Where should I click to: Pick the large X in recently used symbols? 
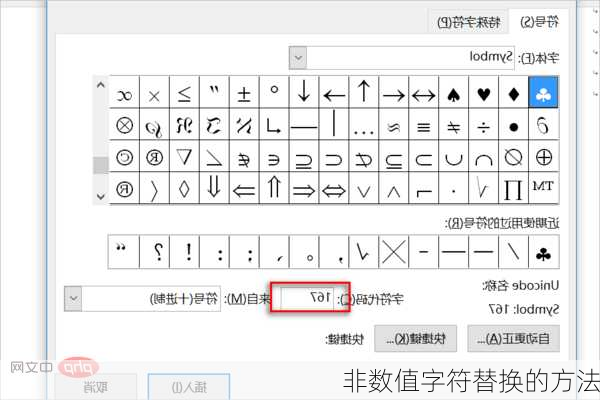[394, 252]
